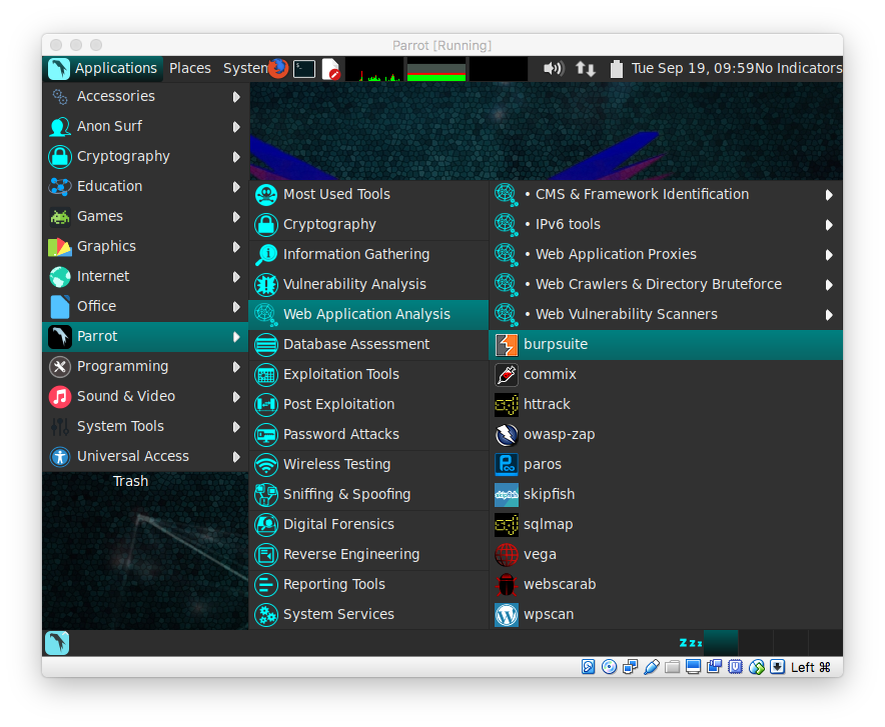Open Firefox from the top panel
Screen dimensions: 885x727
tap(278, 68)
